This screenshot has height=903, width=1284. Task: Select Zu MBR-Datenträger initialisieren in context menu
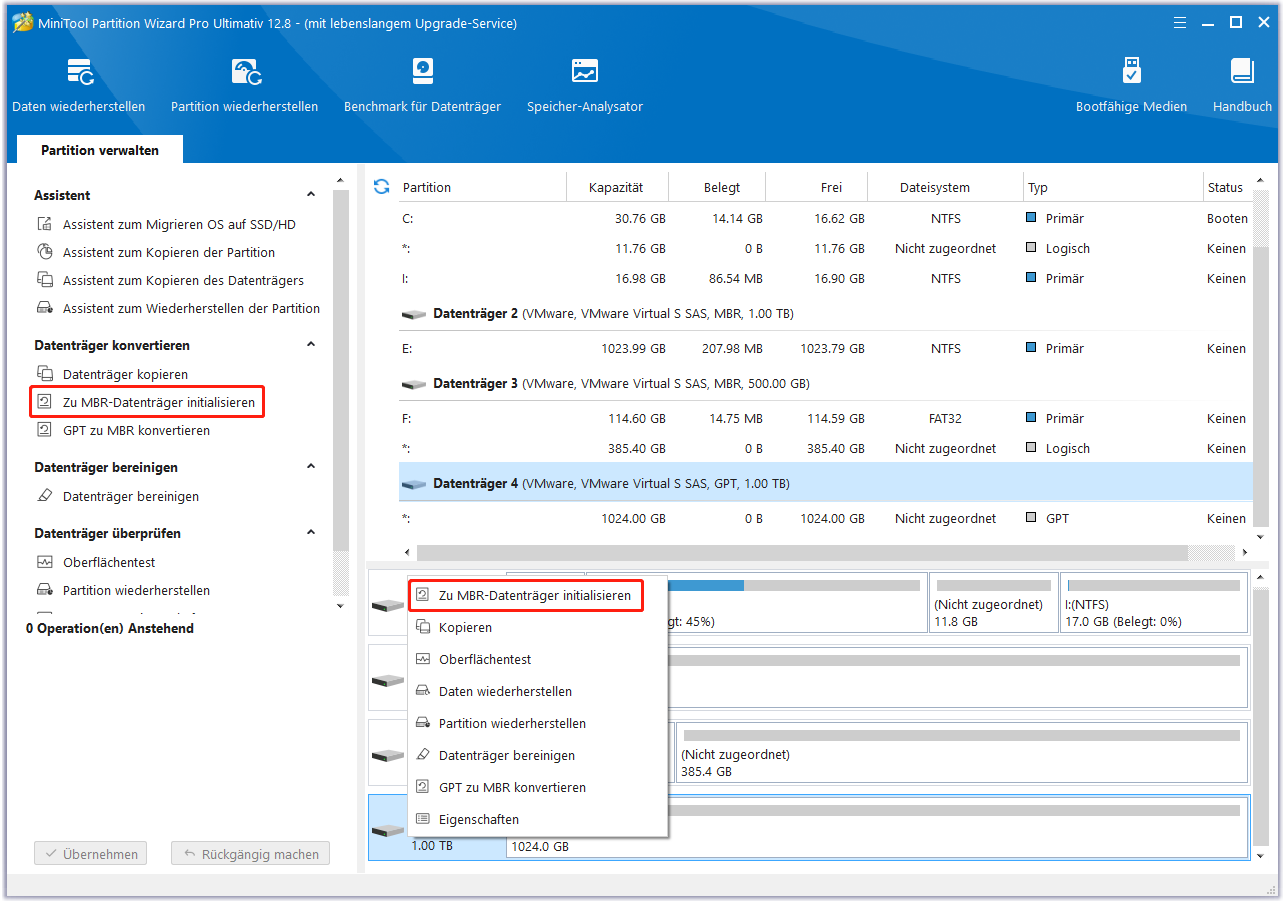525,596
